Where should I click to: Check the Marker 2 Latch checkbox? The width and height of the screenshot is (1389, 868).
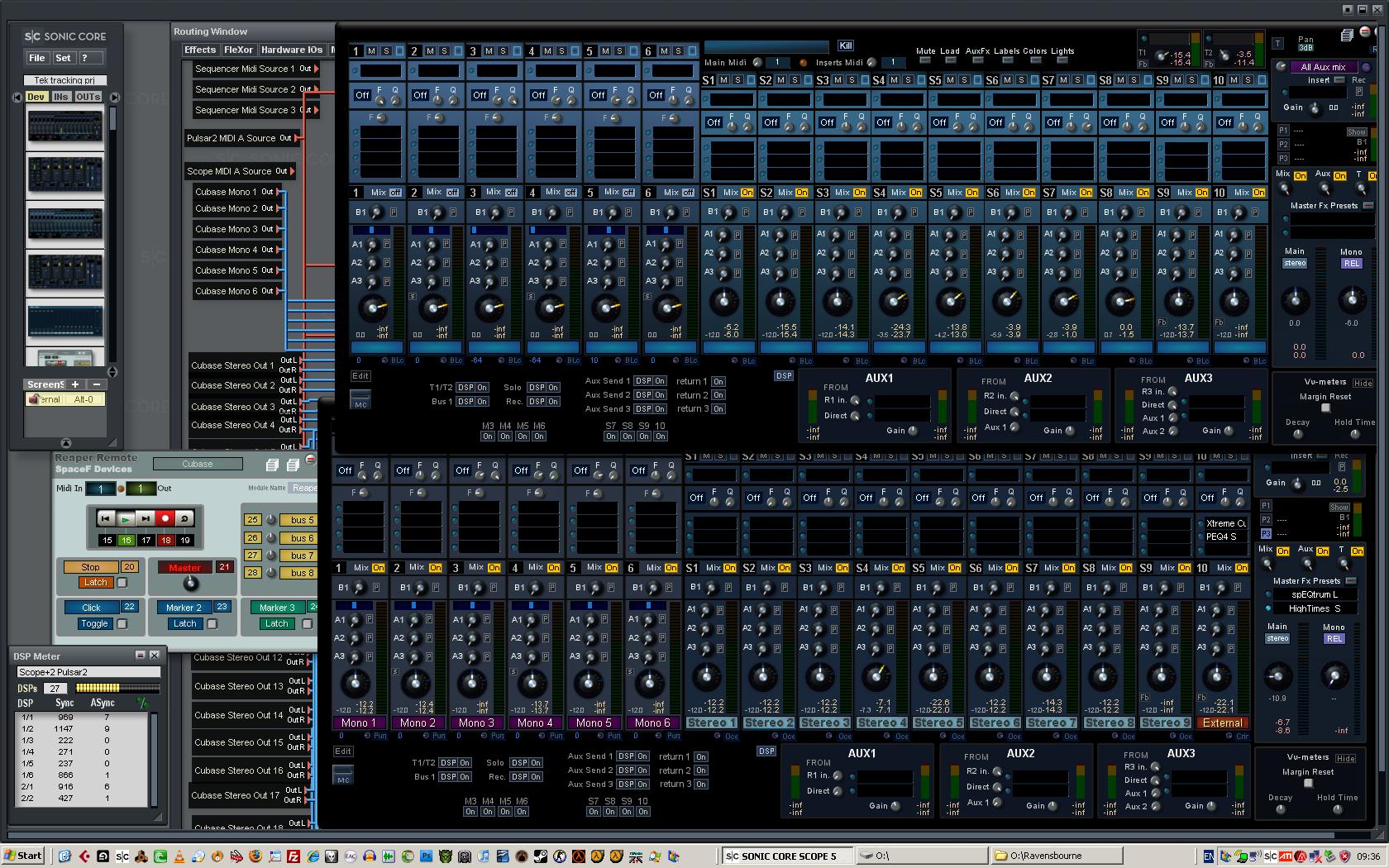point(212,624)
